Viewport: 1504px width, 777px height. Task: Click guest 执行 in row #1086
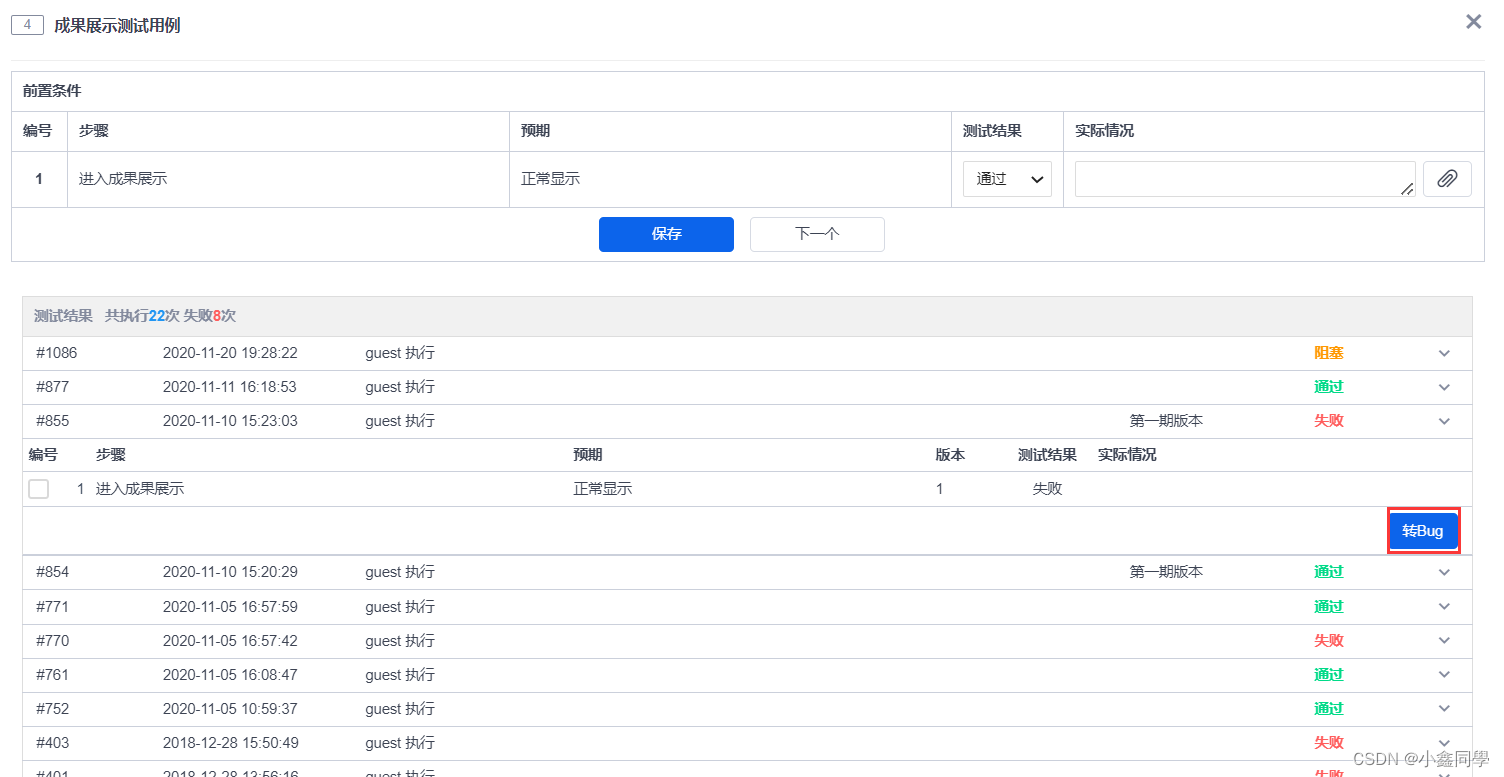click(x=400, y=353)
